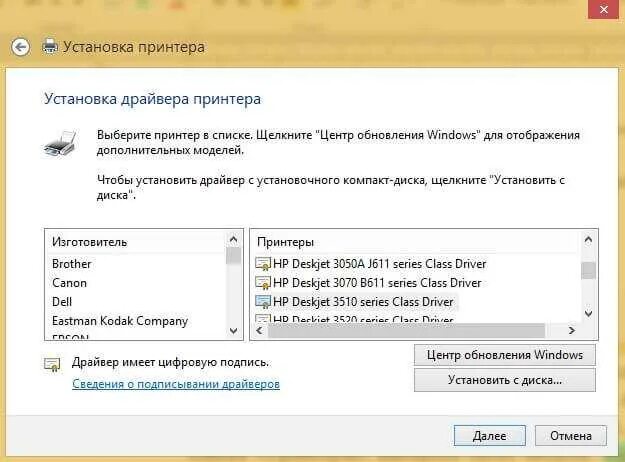The image size is (625, 462).
Task: Select Canon in manufacturer list
Action: point(69,283)
